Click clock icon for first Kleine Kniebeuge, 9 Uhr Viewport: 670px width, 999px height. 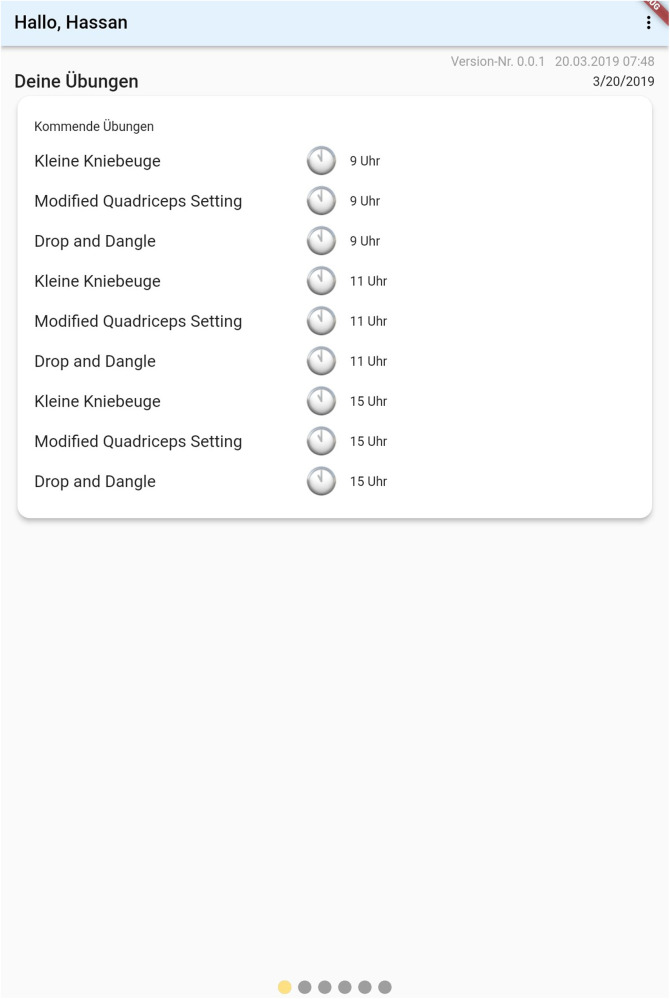[322, 161]
